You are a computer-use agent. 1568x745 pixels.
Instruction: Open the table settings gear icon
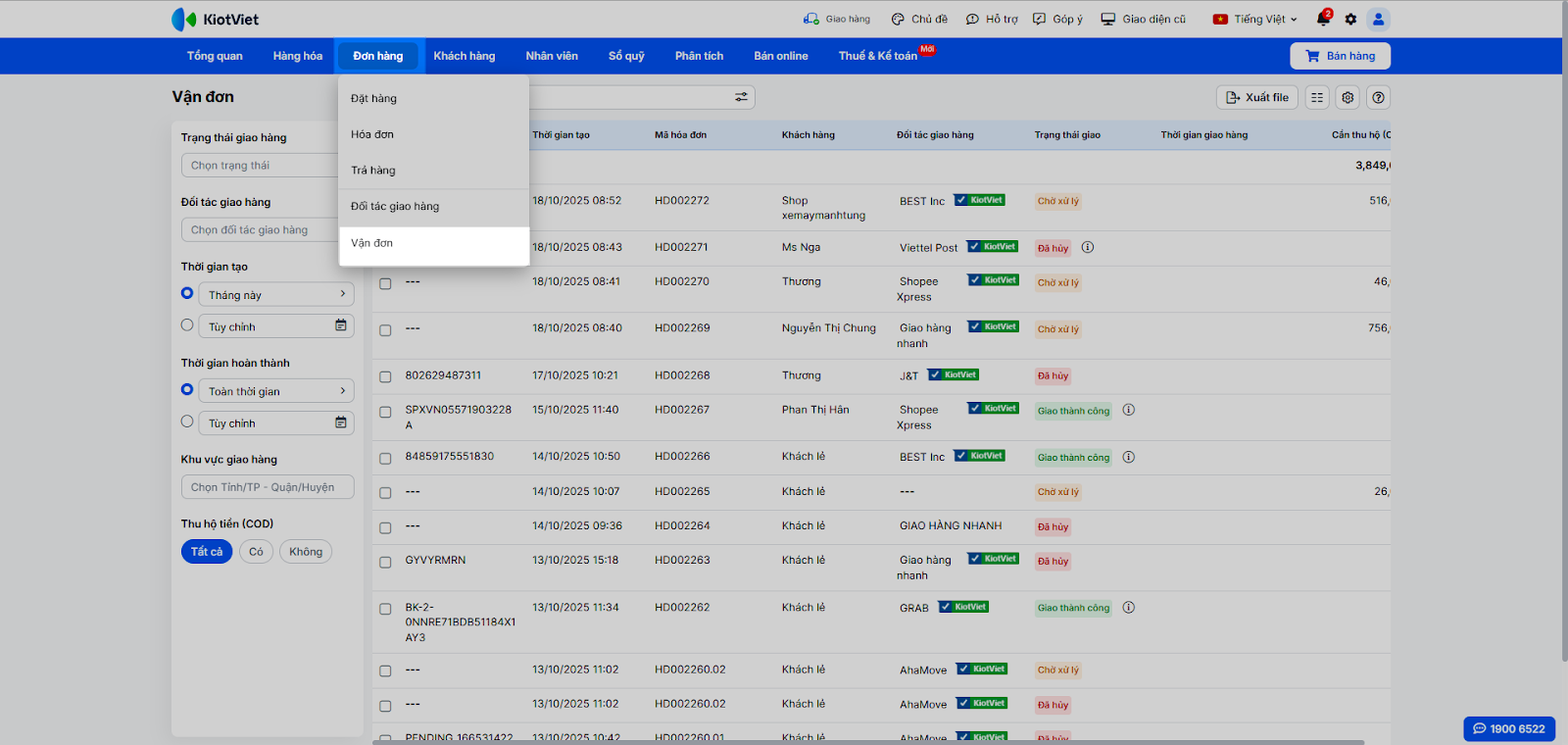[x=1347, y=97]
